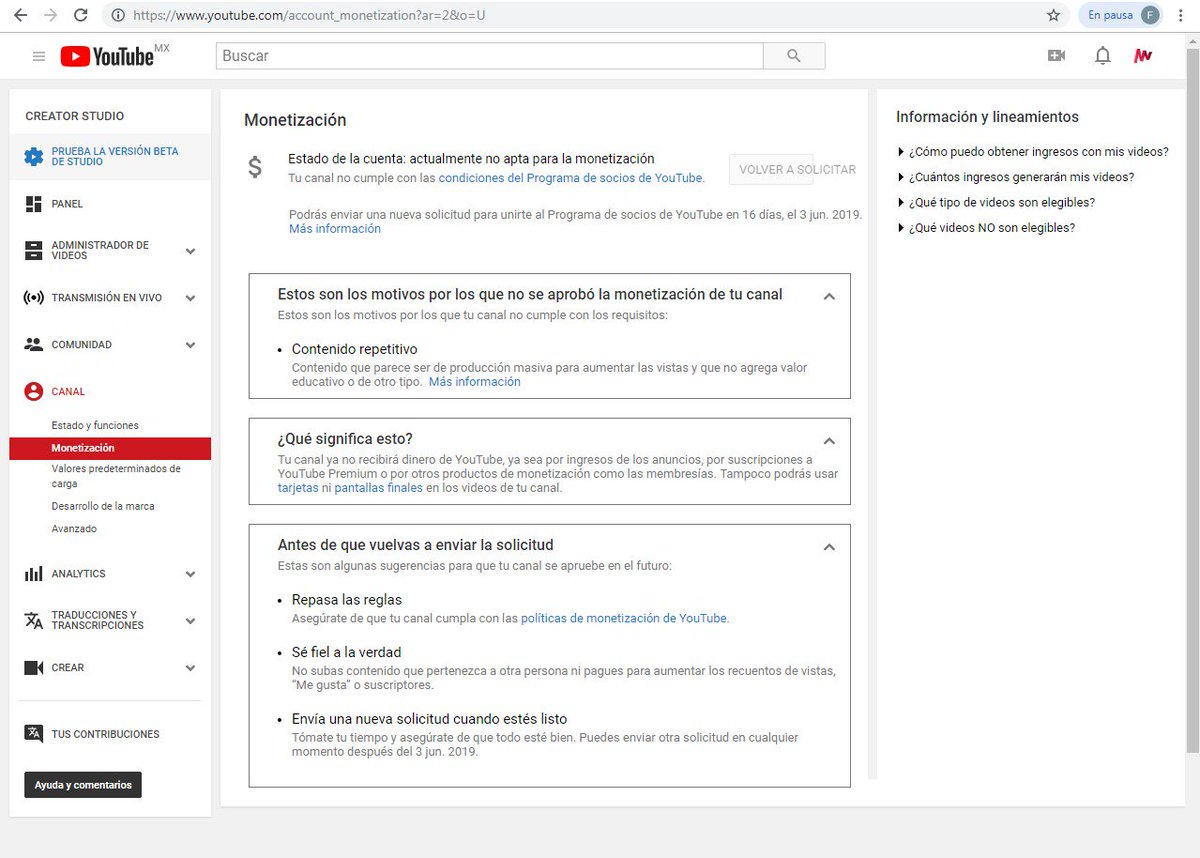Open the notifications bell
Screen dimensions: 1200x858
pyautogui.click(x=1103, y=56)
